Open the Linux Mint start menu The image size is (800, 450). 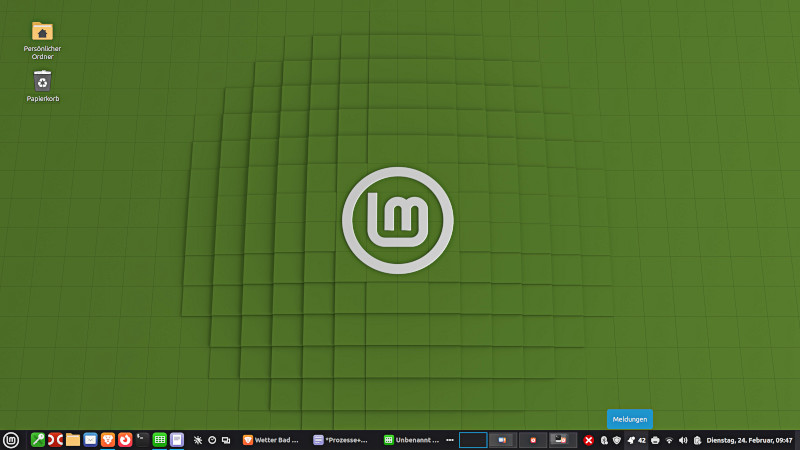[11, 440]
